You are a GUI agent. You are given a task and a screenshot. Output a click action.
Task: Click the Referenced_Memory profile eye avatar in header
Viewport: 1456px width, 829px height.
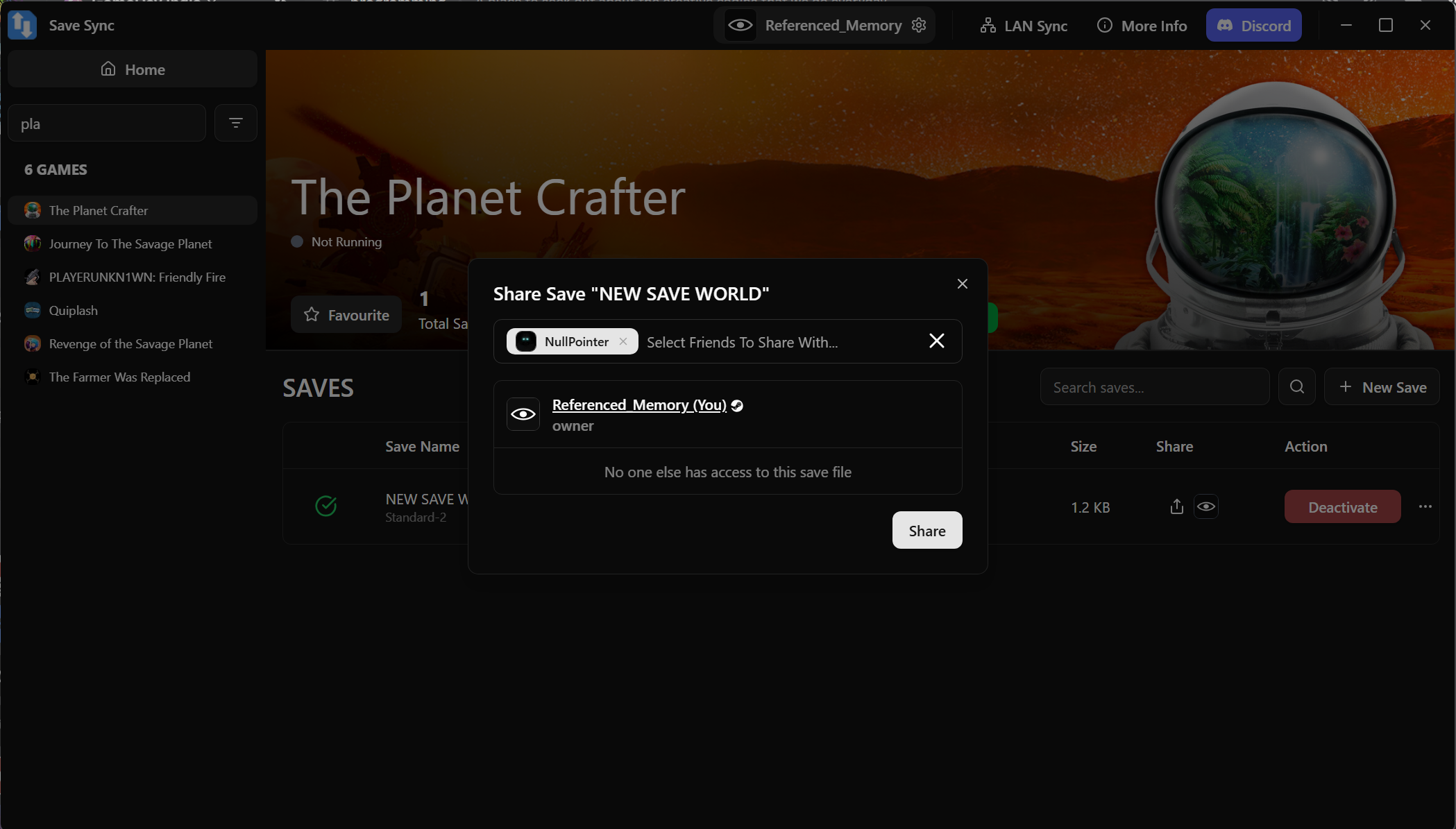click(x=740, y=25)
